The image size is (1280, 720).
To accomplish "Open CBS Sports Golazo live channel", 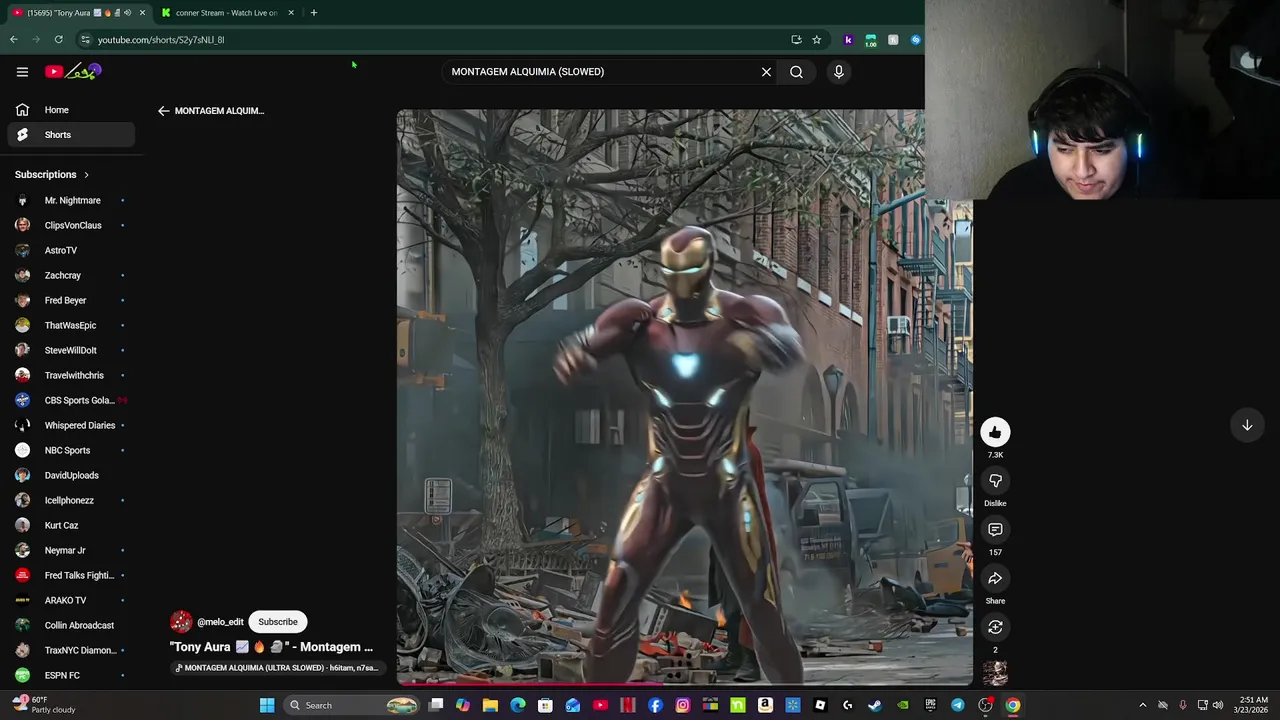I will [70, 400].
